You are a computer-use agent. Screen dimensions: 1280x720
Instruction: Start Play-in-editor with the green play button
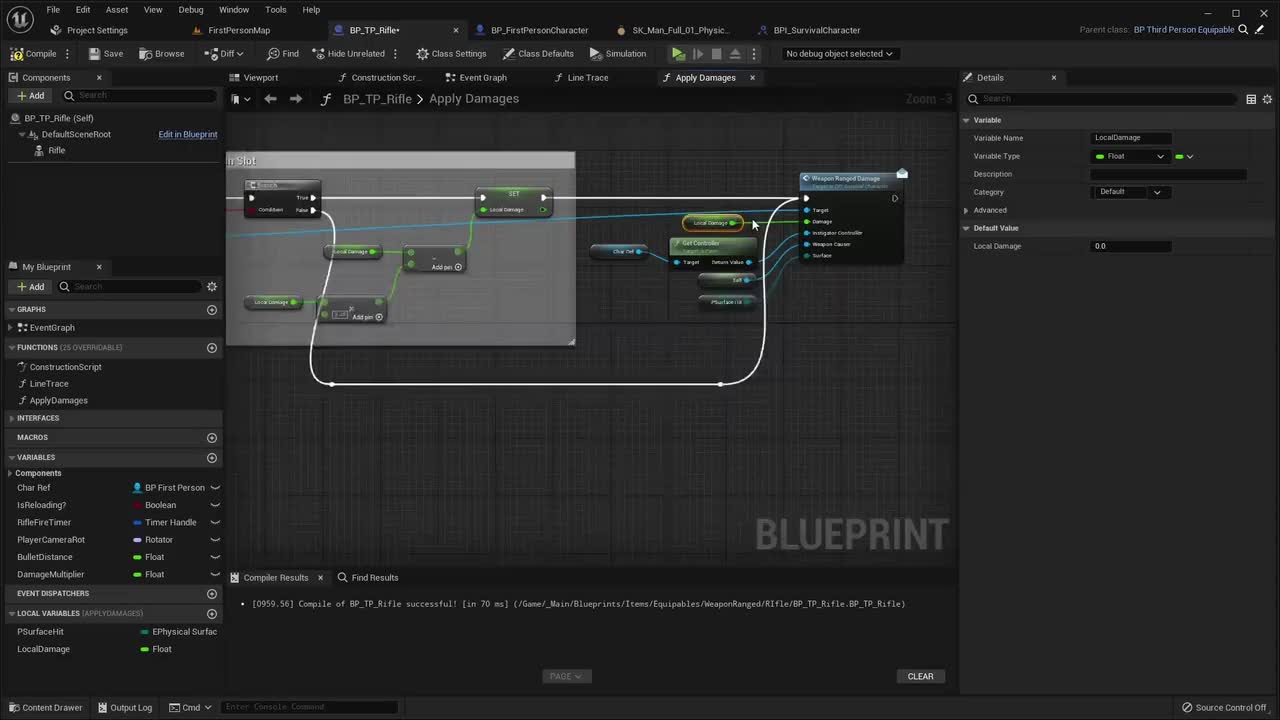678,54
